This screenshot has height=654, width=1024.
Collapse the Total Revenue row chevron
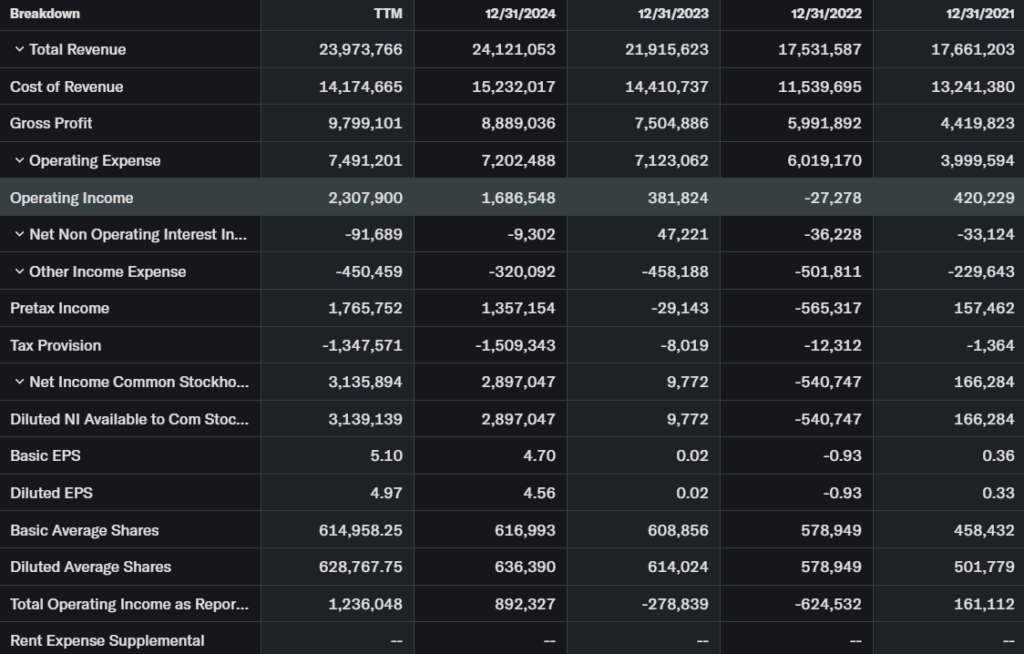(x=19, y=50)
